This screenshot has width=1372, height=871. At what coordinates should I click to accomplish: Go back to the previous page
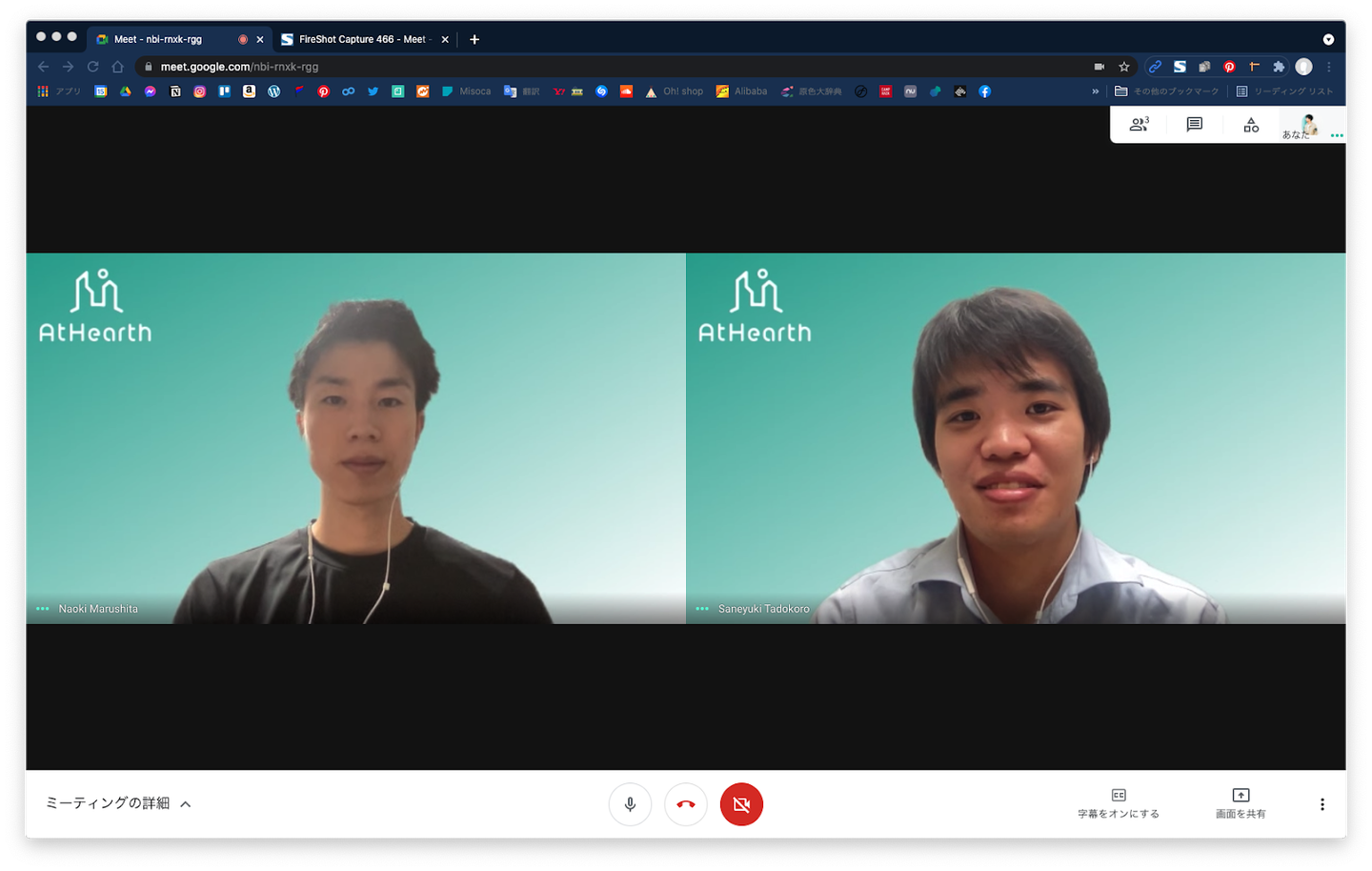43,67
